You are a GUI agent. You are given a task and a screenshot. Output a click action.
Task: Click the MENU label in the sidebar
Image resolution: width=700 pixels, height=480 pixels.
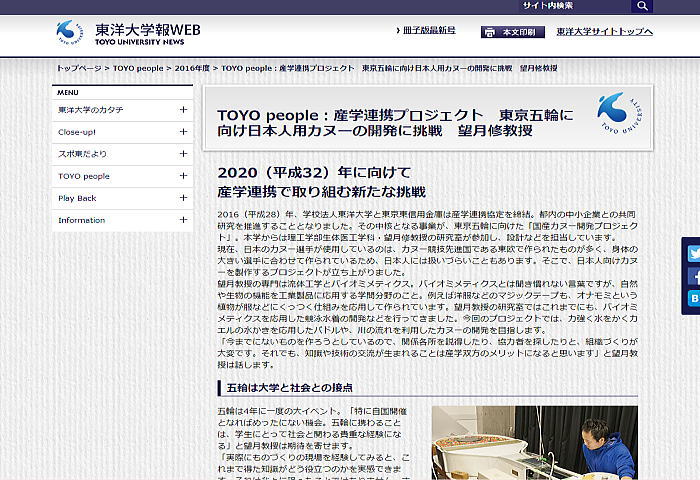tap(68, 92)
